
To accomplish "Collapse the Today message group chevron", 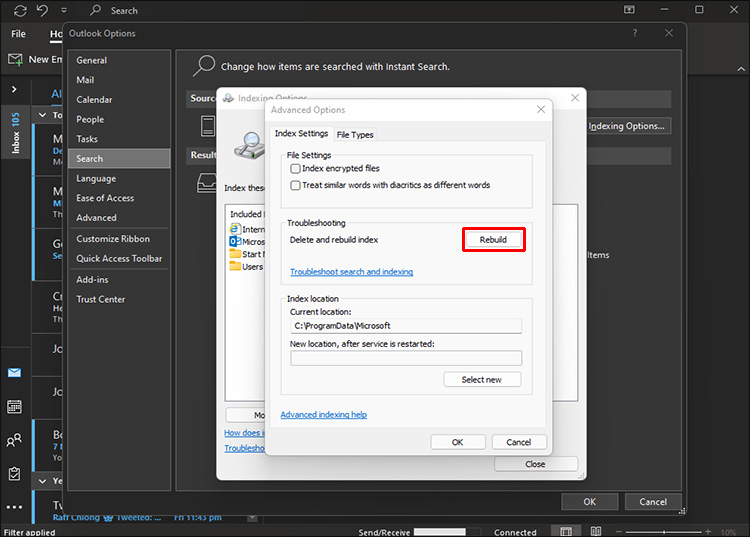I will click(x=42, y=115).
